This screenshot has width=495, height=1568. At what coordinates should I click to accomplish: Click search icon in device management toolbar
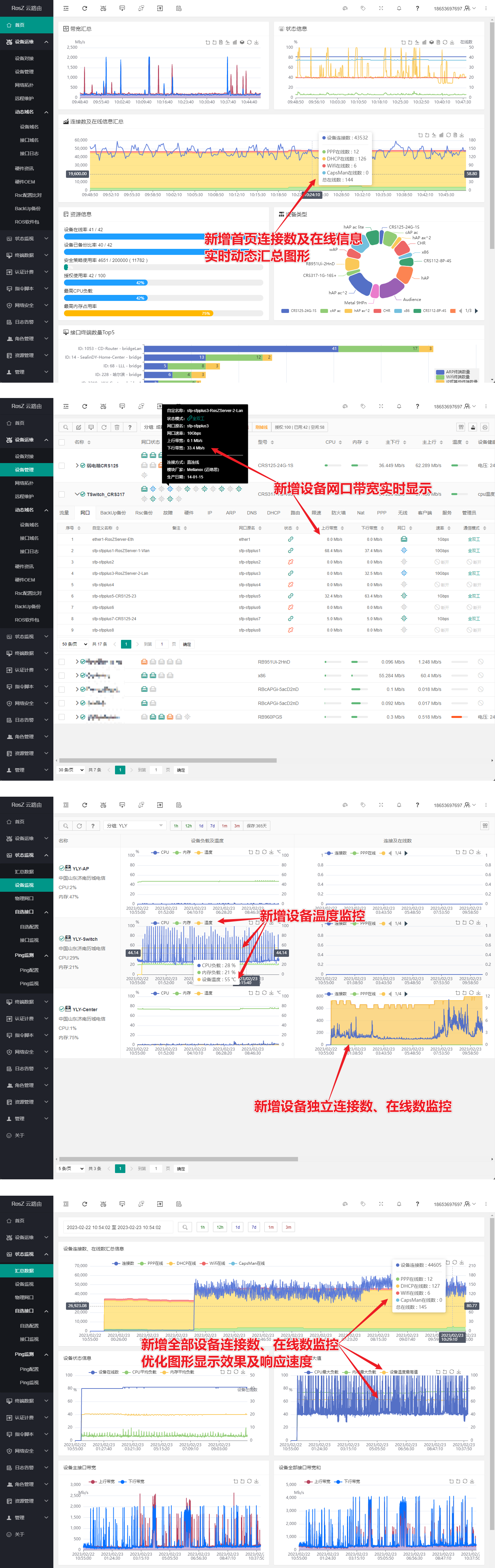[66, 427]
